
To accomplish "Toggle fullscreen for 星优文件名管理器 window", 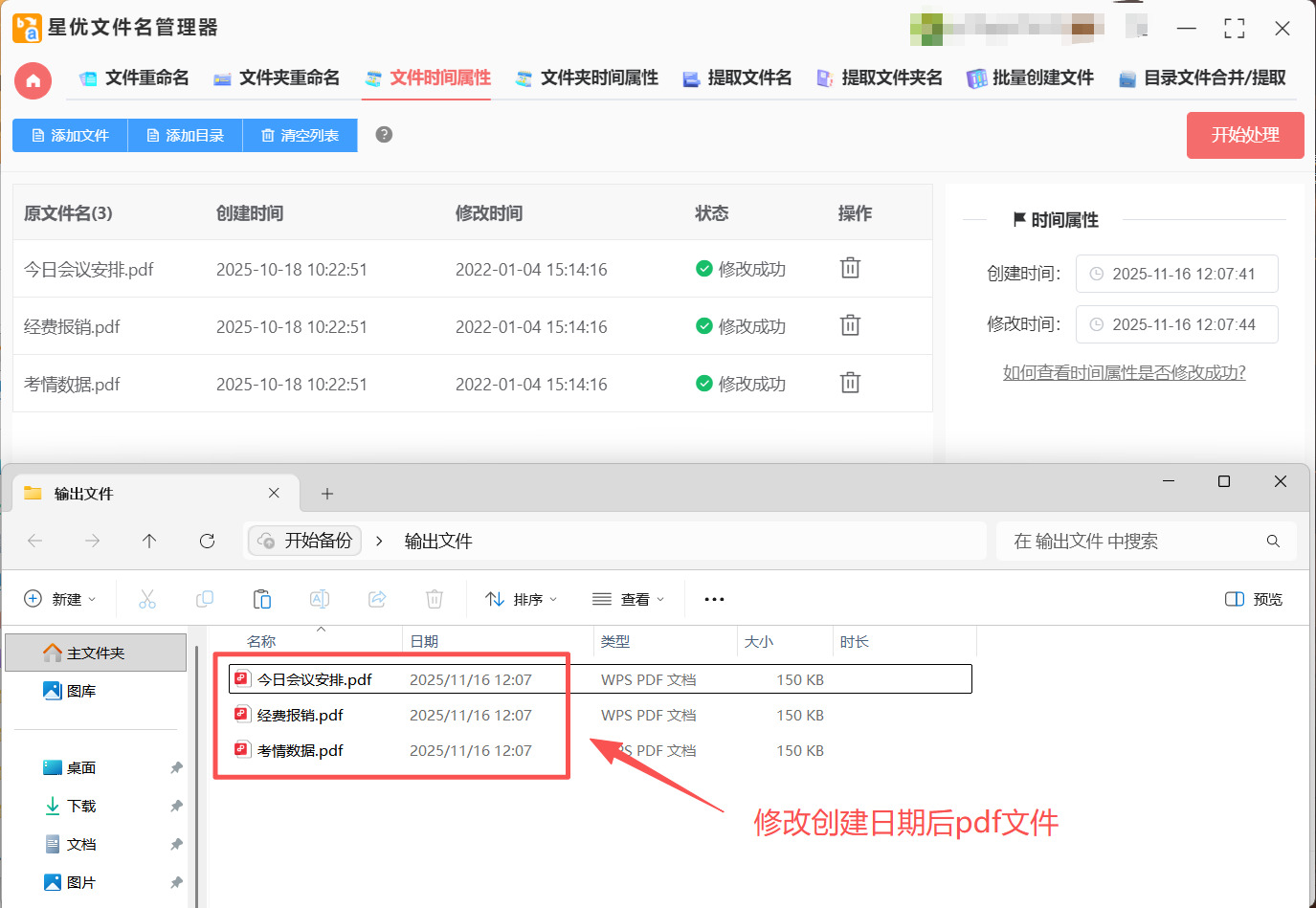I will click(x=1235, y=29).
